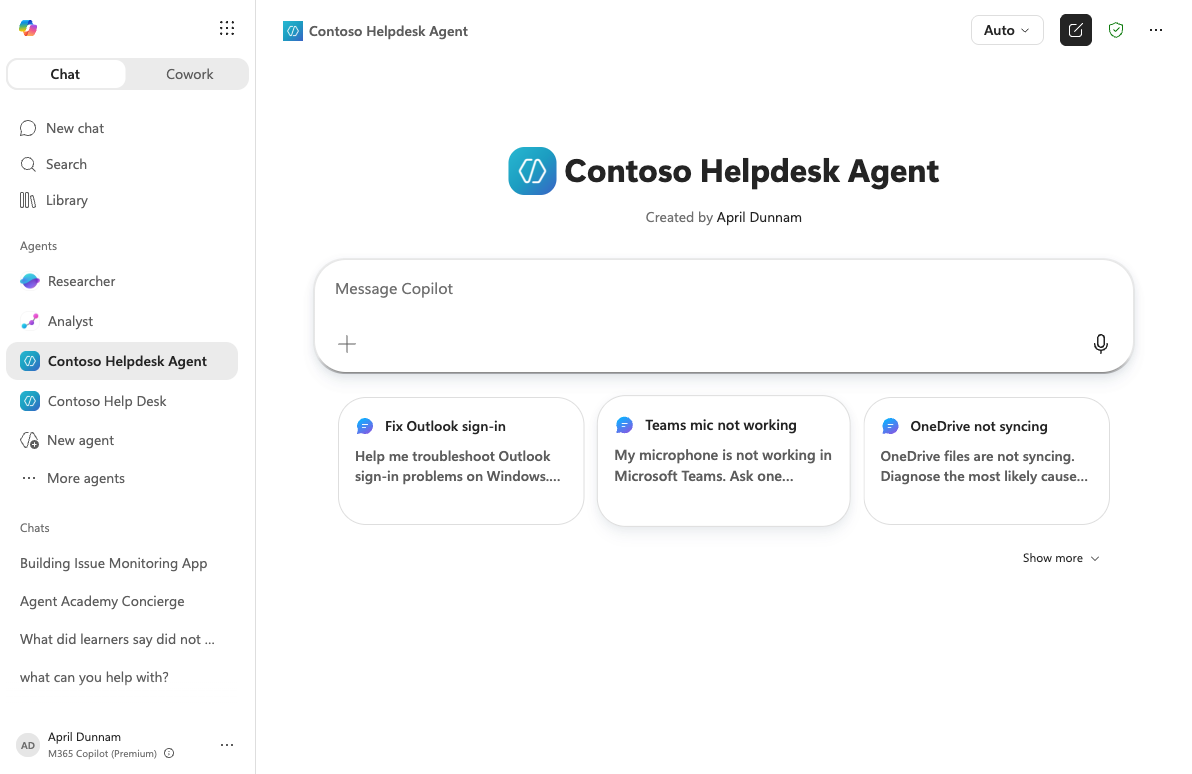The height and width of the screenshot is (774, 1192).
Task: Open the top-right more options menu
Action: 1156,30
